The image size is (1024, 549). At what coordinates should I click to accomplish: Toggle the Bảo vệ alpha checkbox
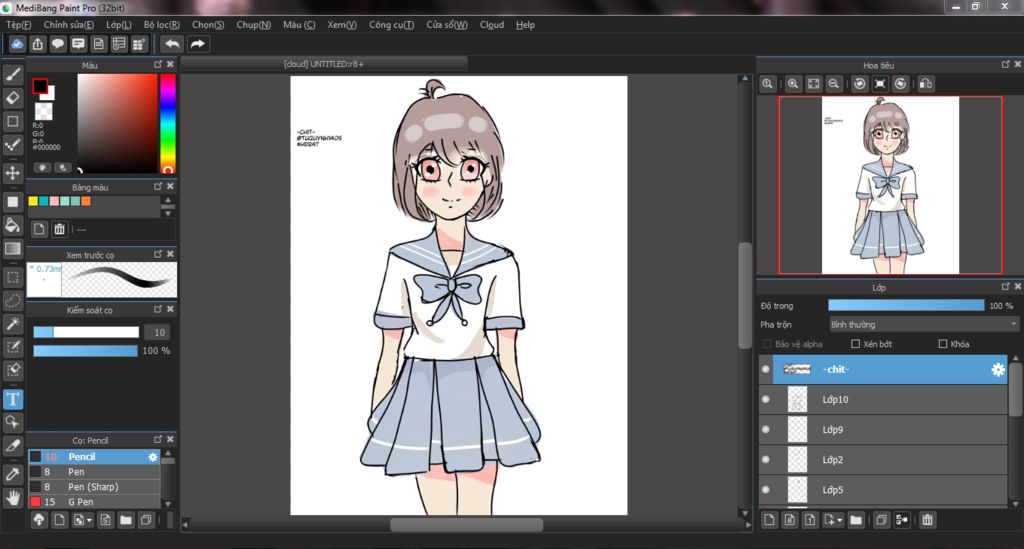[767, 344]
